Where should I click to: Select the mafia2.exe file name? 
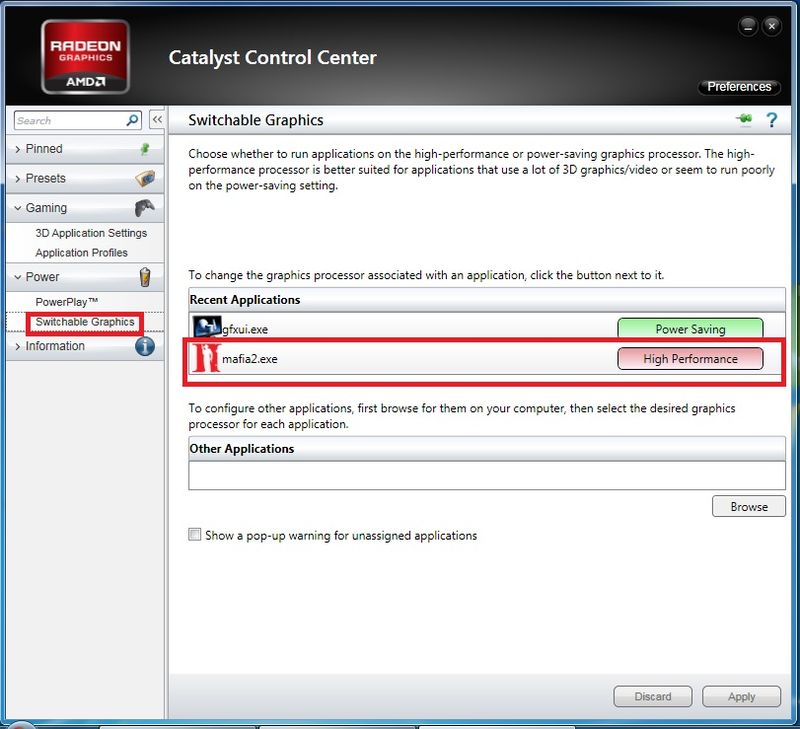coord(249,359)
